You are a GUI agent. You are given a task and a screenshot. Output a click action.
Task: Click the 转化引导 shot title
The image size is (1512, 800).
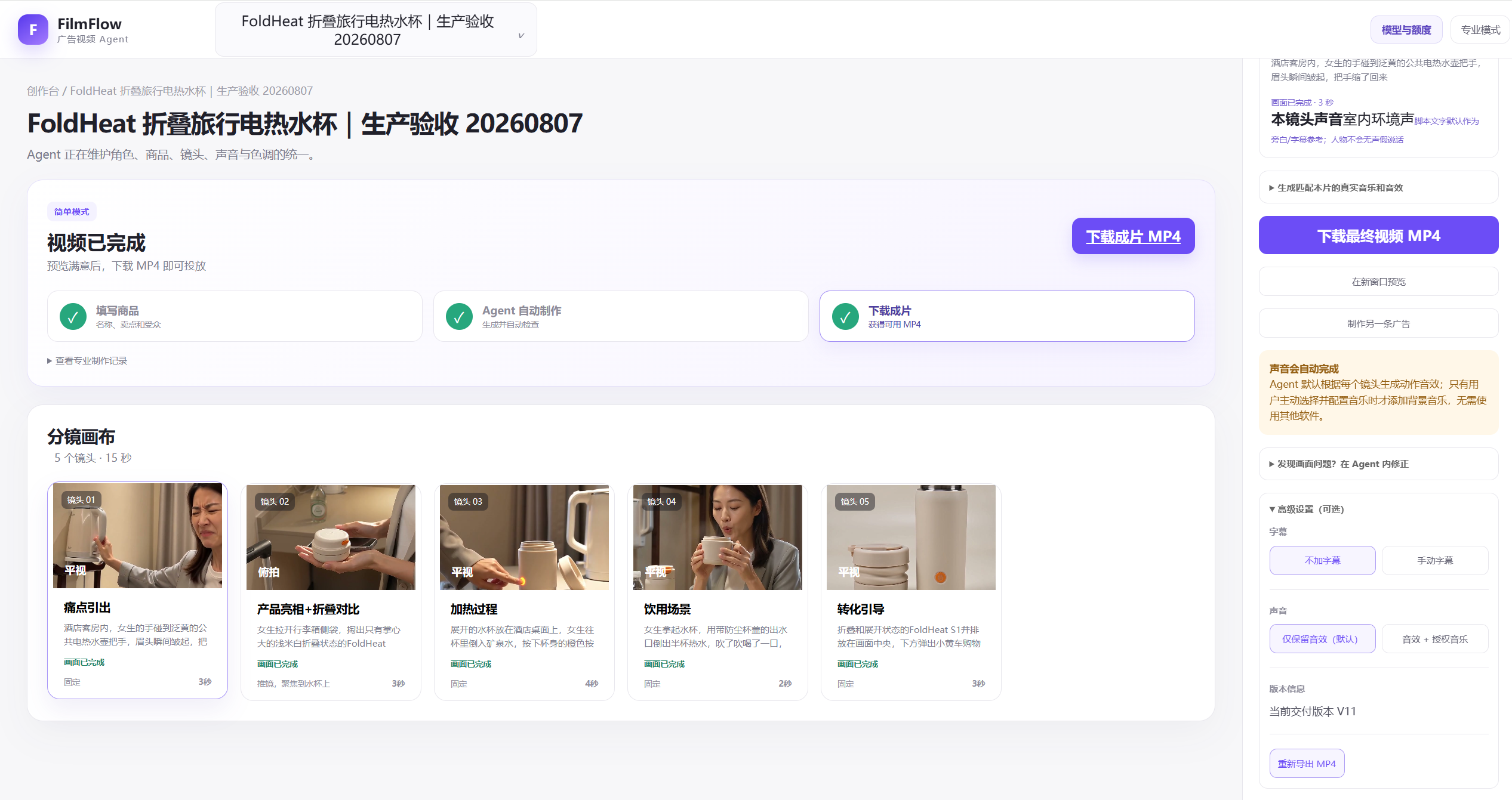tap(861, 610)
